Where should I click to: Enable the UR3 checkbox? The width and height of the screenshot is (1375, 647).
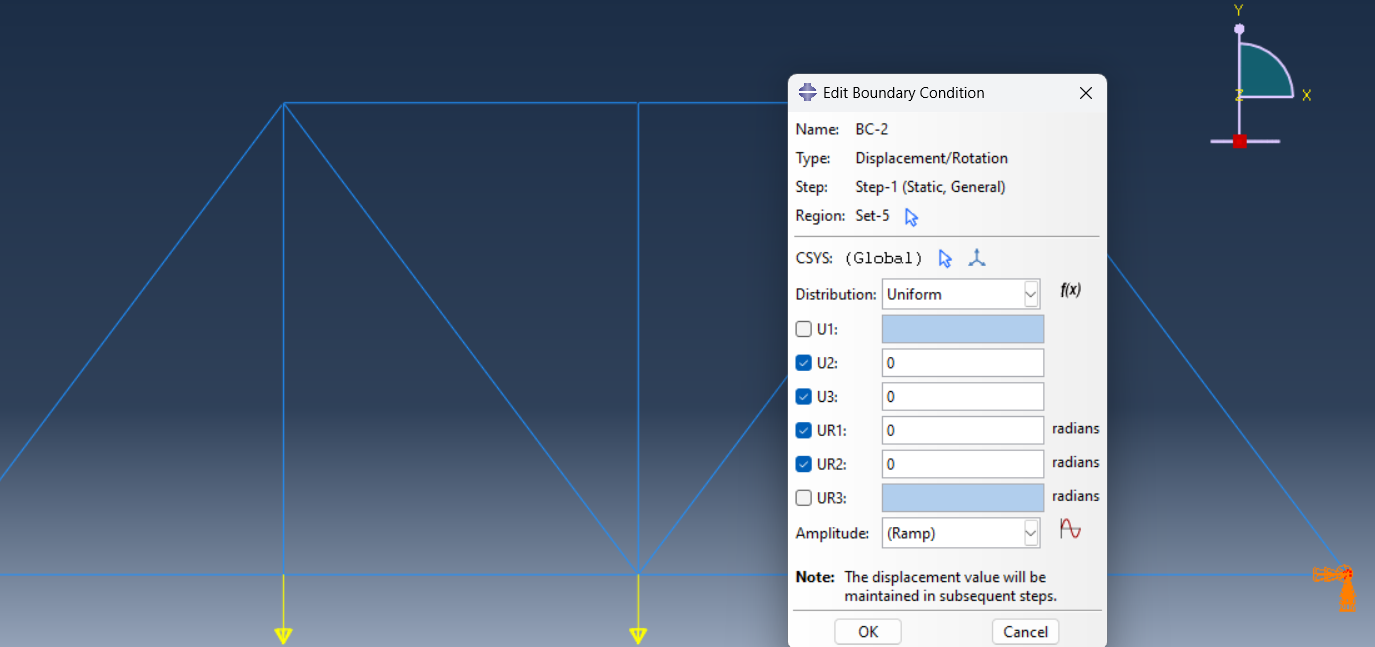(804, 498)
